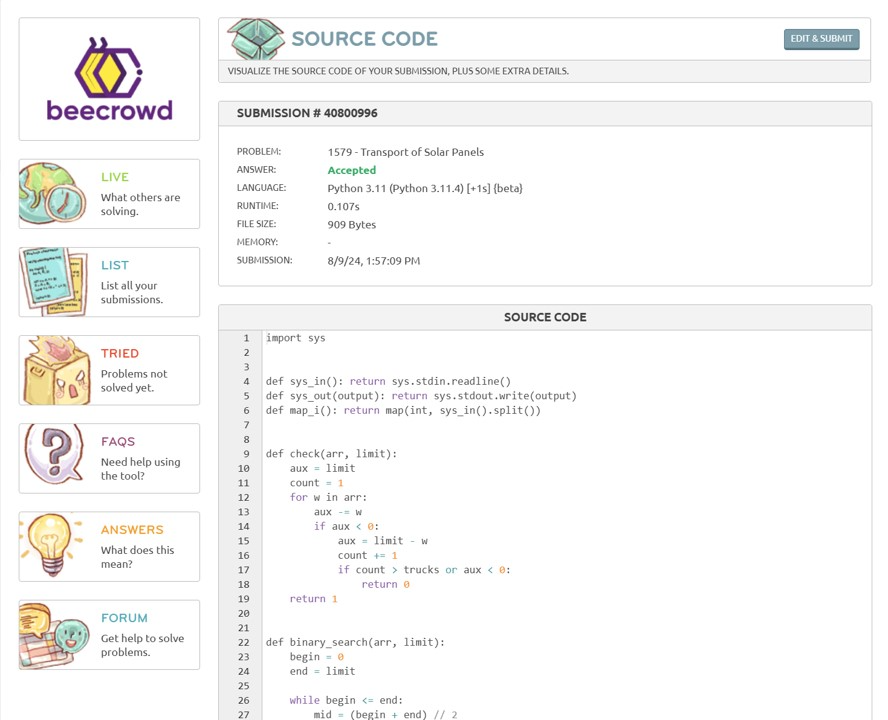Open the LIVE menu heading
This screenshot has height=720, width=888.
click(x=115, y=177)
